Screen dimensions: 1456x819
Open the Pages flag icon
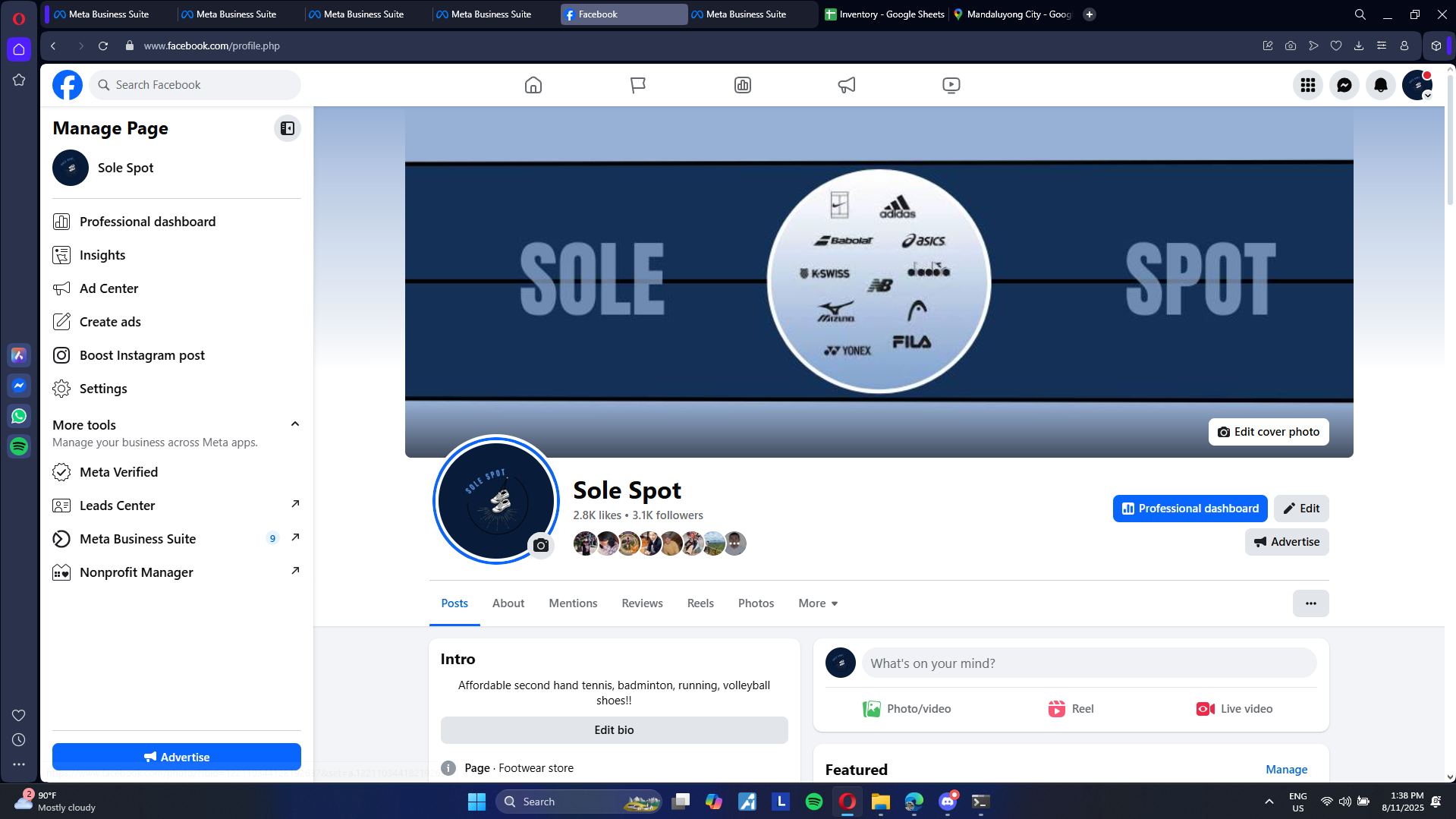pos(638,85)
